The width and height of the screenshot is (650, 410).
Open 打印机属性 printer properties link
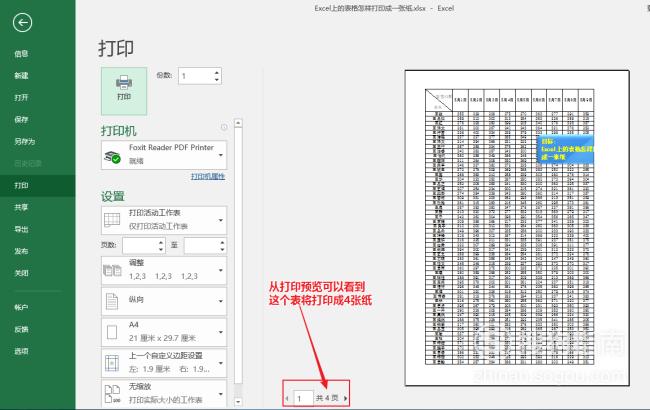coord(208,176)
